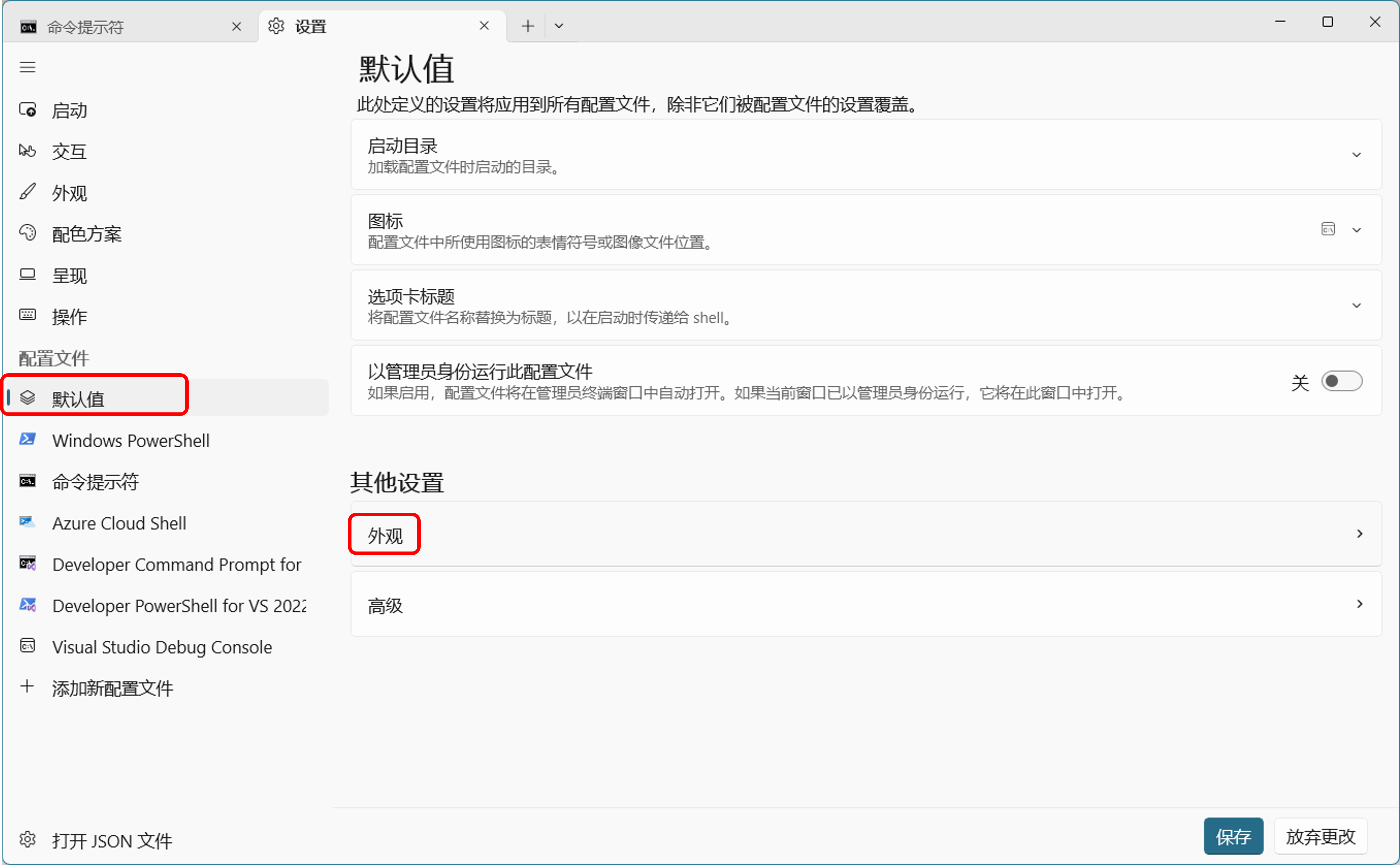Click the hamburger navigation menu icon
The image size is (1400, 865).
pos(28,67)
